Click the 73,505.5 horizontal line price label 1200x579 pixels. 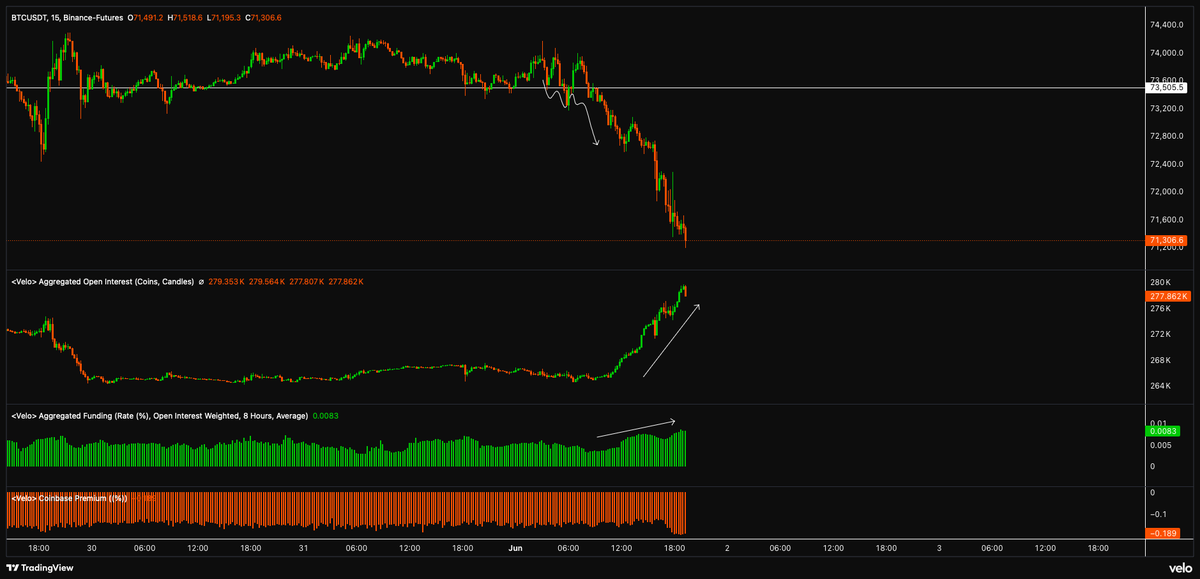[1168, 88]
